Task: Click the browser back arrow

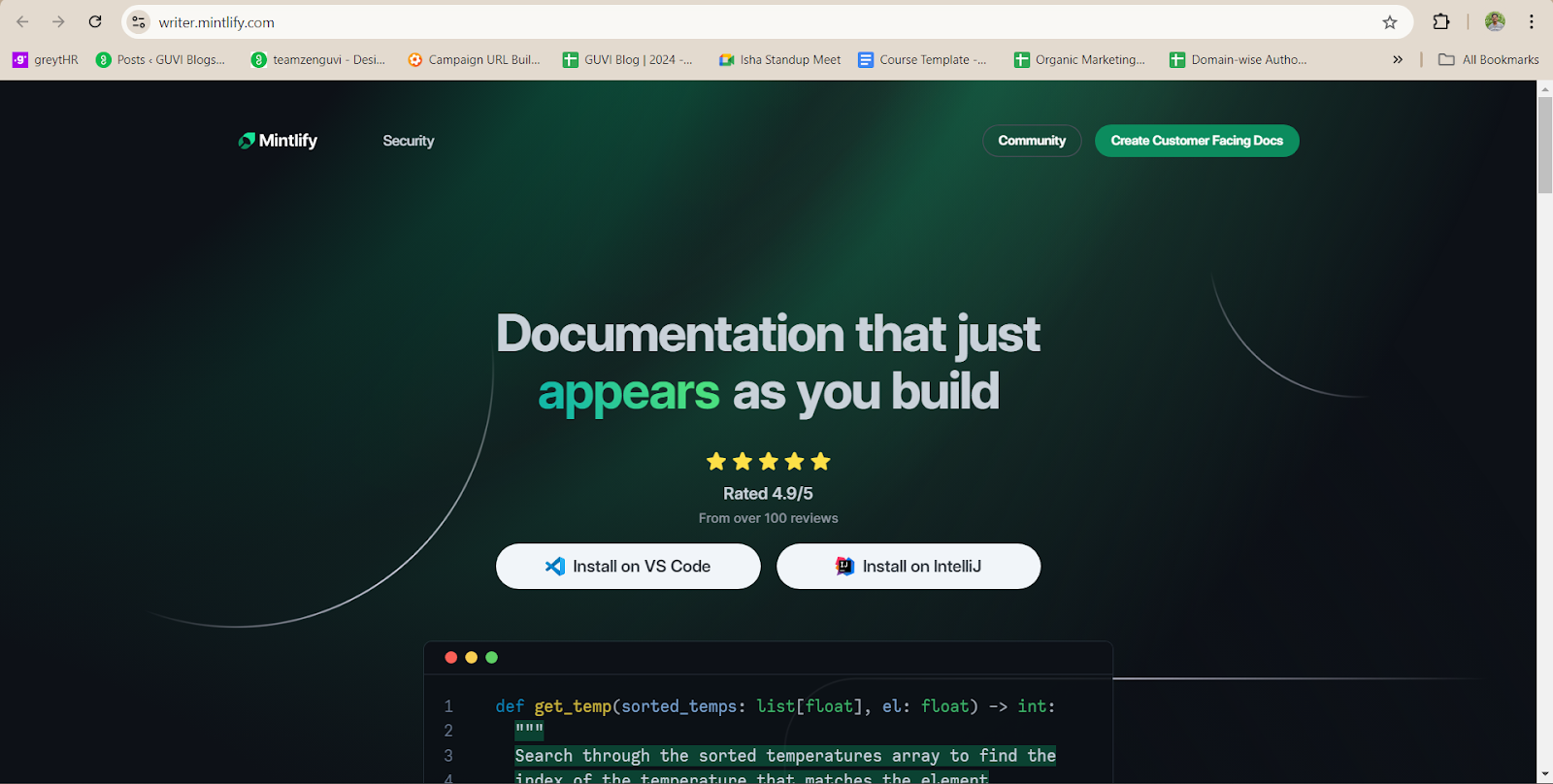Action: tap(22, 21)
